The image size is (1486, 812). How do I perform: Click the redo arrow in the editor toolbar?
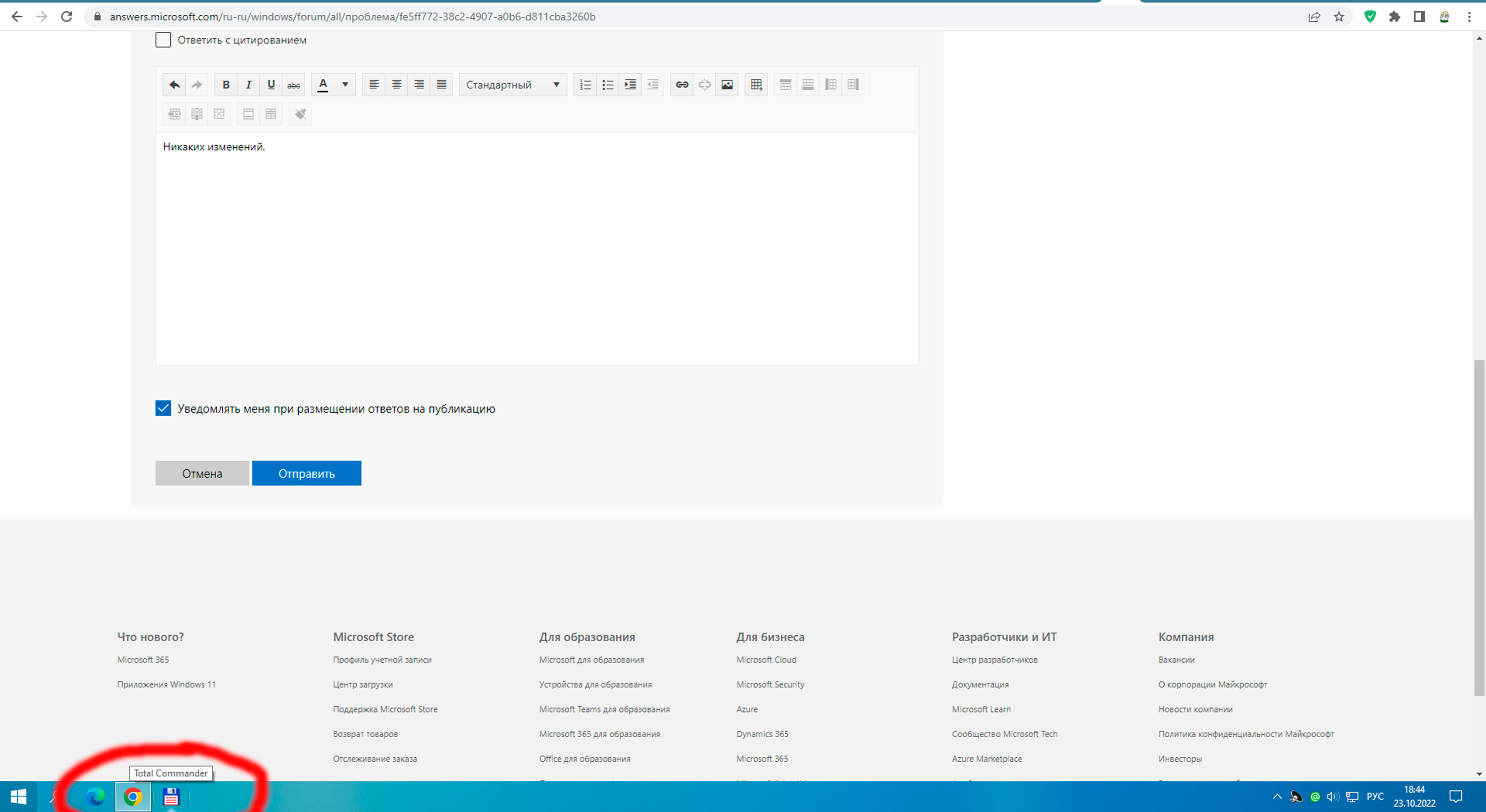[x=197, y=85]
